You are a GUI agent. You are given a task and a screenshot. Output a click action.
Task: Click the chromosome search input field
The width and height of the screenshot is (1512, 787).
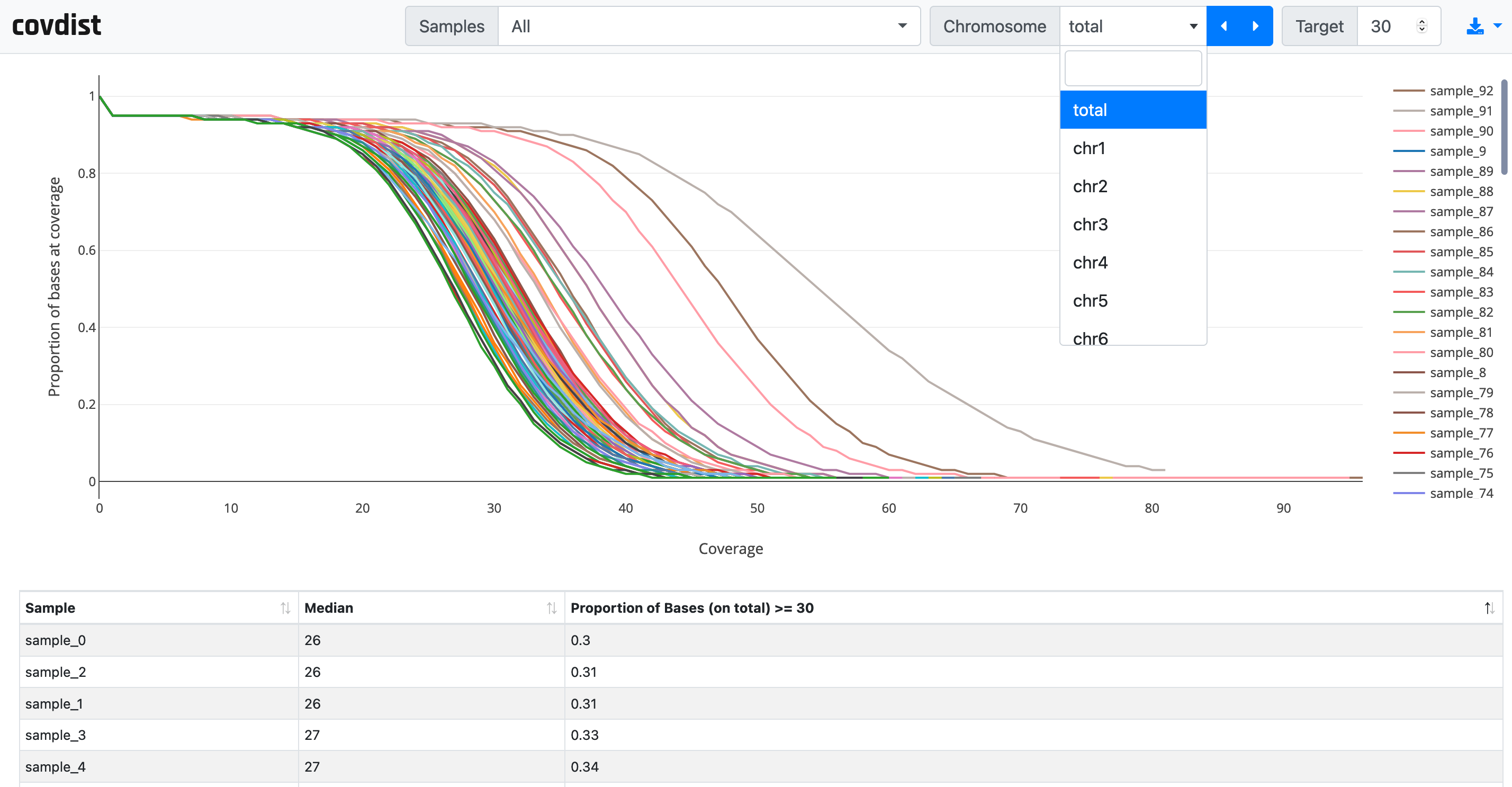pyautogui.click(x=1133, y=68)
